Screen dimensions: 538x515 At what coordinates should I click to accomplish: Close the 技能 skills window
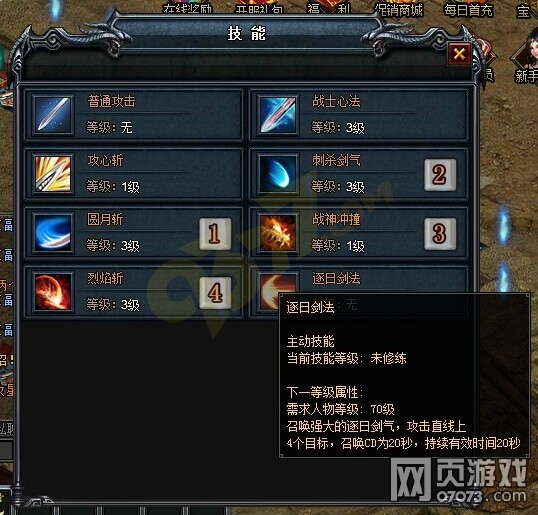click(x=459, y=54)
